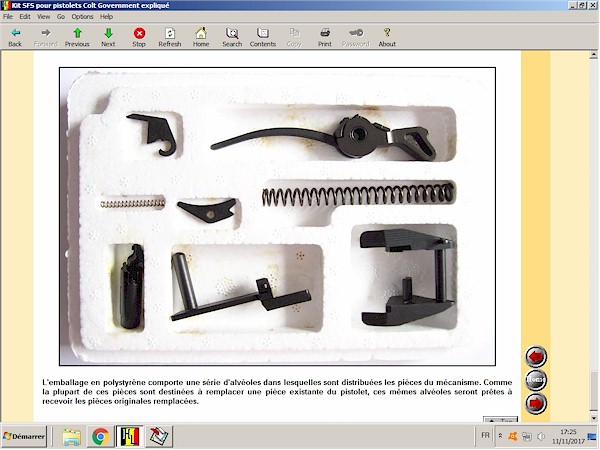This screenshot has height=450, width=600.
Task: Refresh the current page
Action: click(x=170, y=37)
